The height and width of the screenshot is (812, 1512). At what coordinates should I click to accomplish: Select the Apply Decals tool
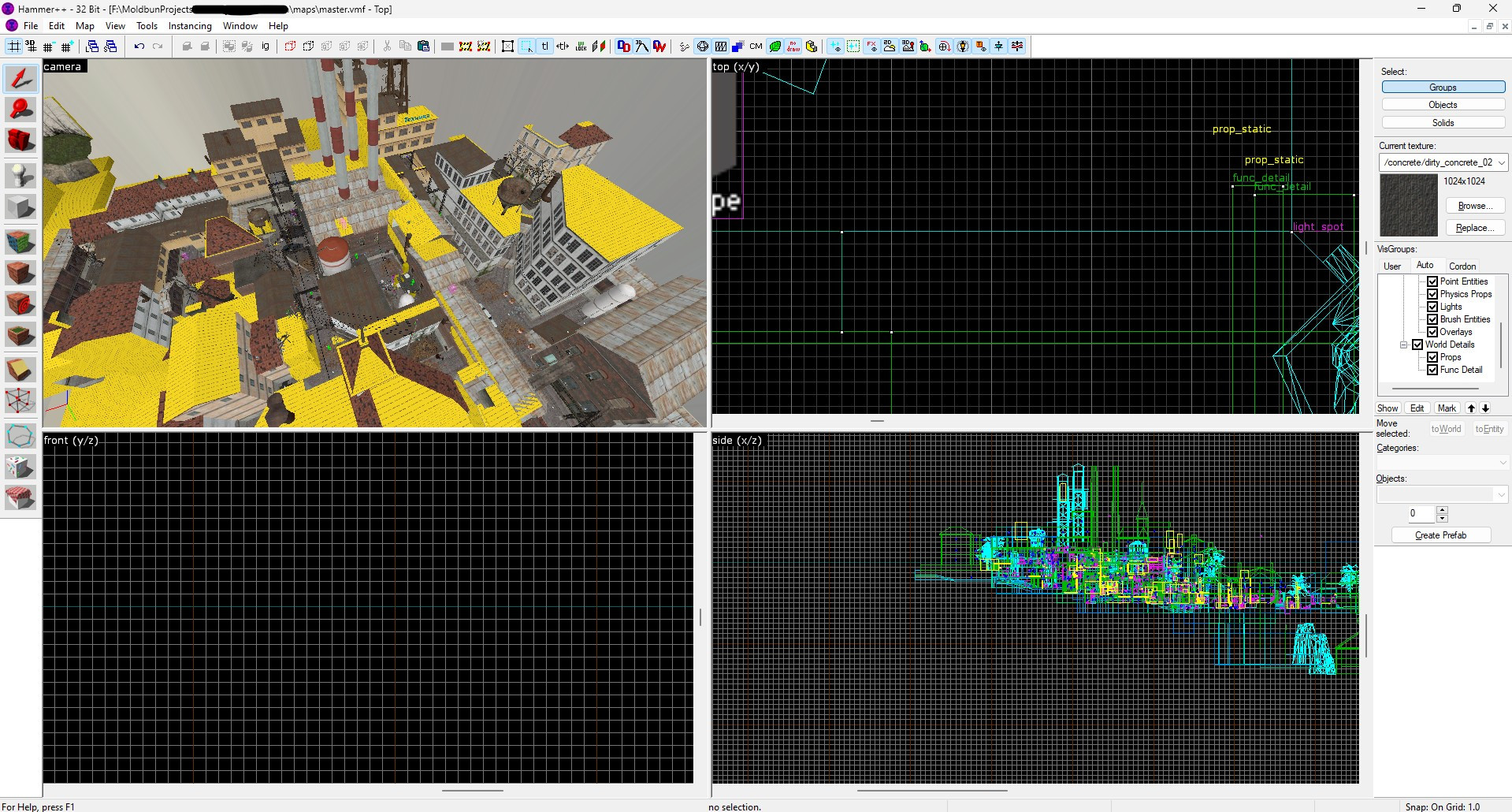point(20,304)
